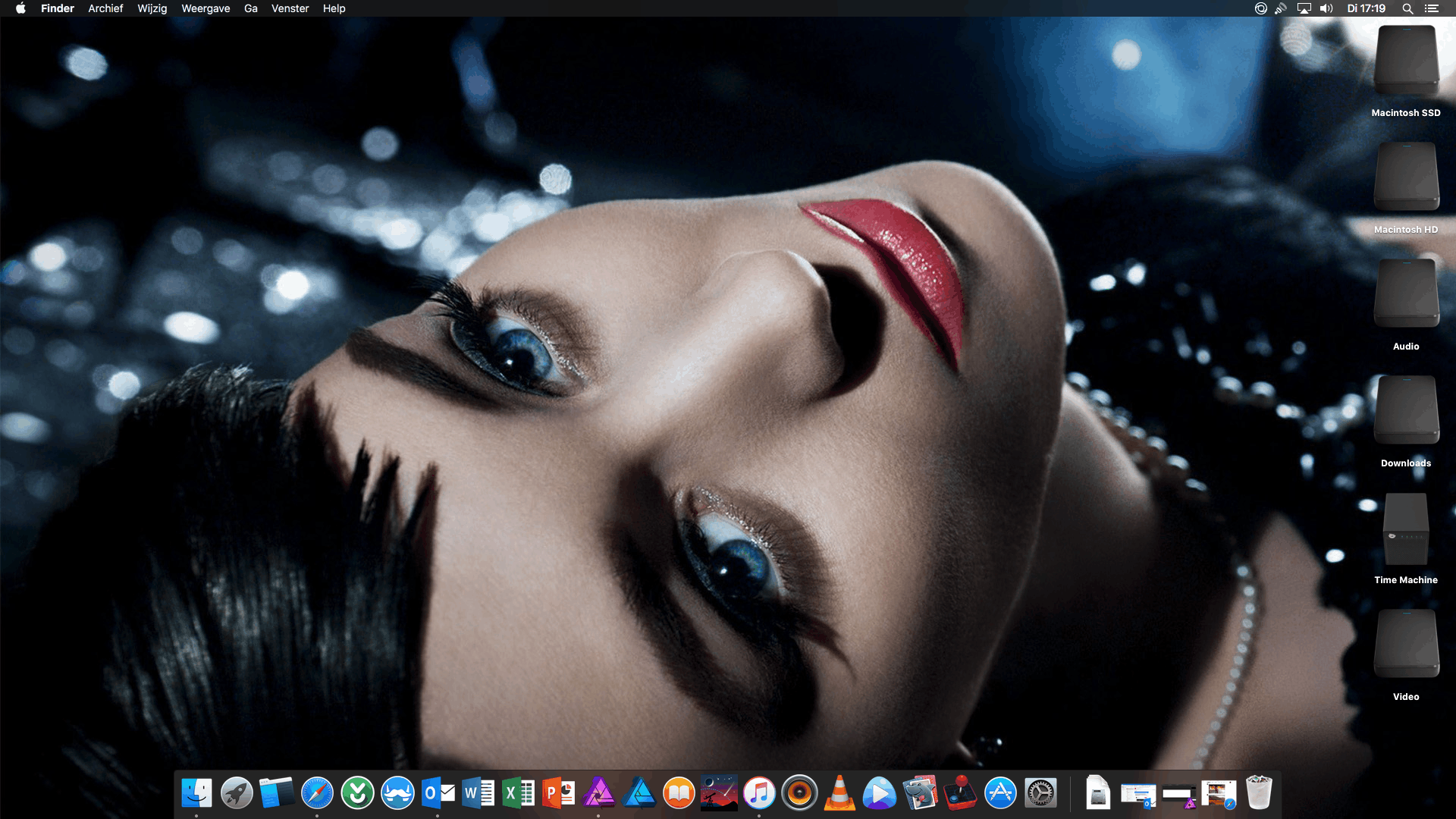
Task: Open Notification Center list icon
Action: pos(1432,8)
